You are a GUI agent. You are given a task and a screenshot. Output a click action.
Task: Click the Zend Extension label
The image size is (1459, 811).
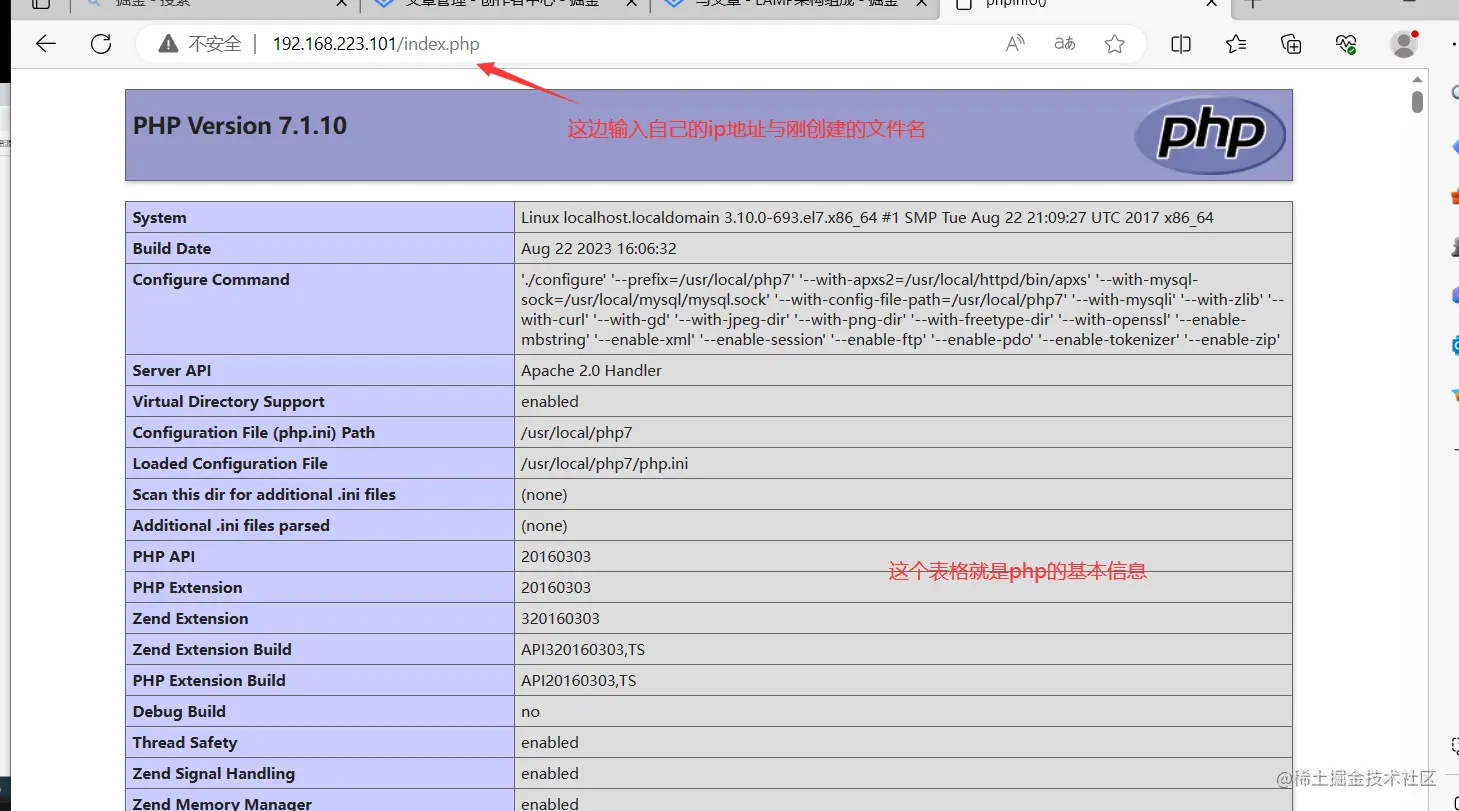coord(191,619)
